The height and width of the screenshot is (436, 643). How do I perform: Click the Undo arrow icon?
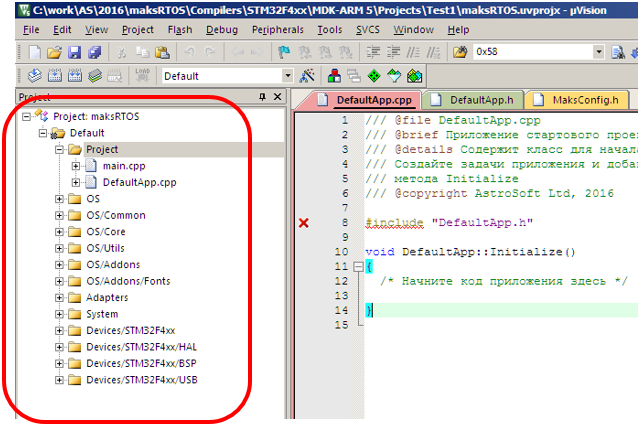pyautogui.click(x=189, y=52)
